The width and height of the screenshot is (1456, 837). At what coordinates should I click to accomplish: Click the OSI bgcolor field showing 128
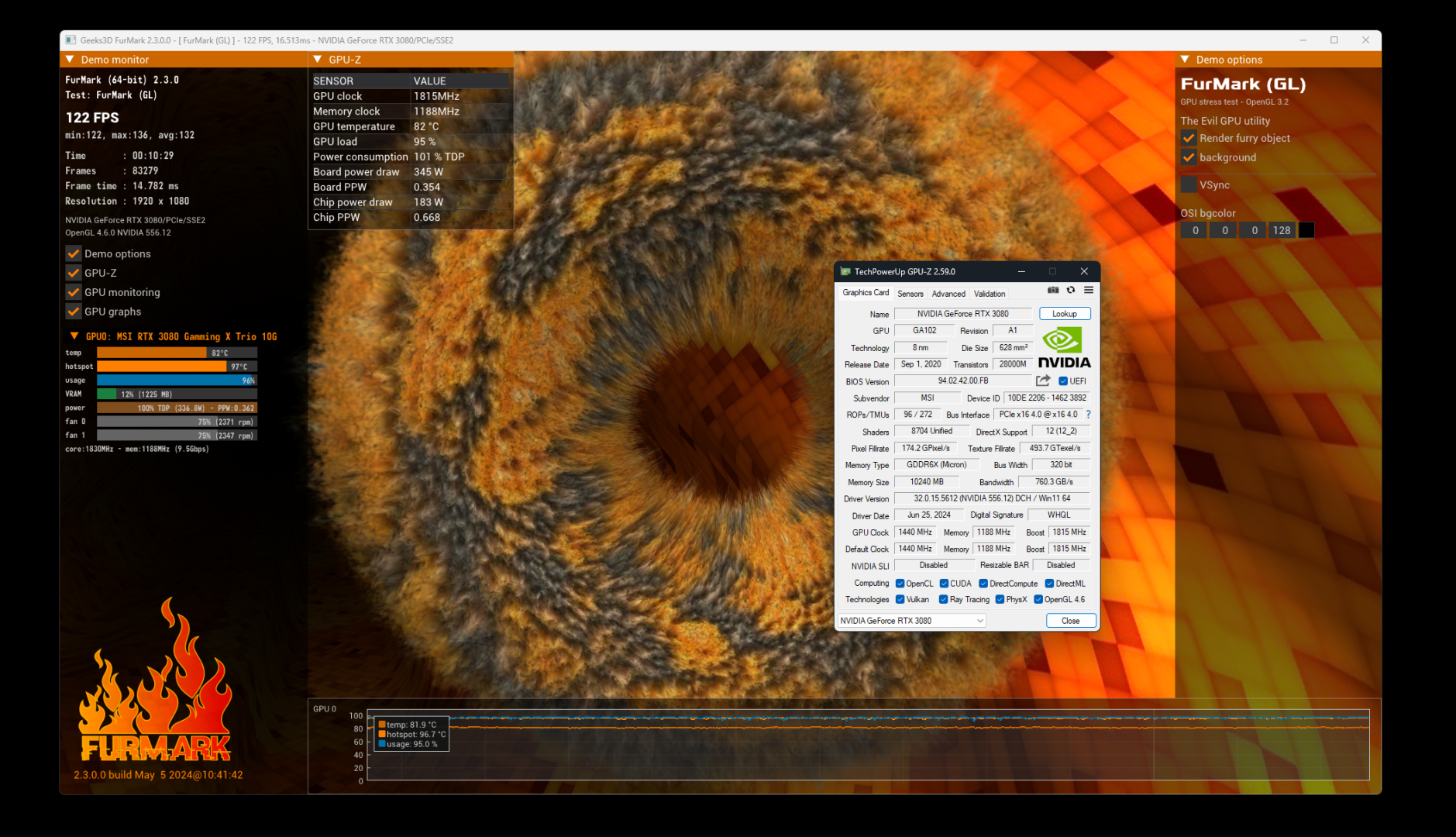tap(1282, 230)
